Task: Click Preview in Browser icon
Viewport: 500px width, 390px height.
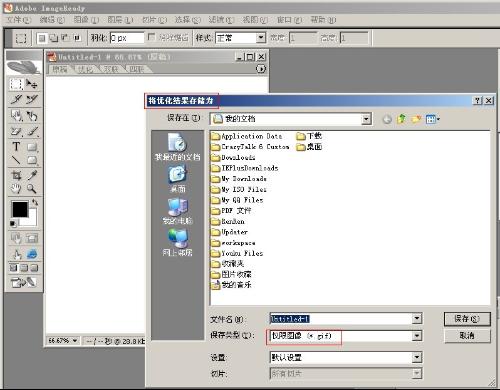Action: (32, 254)
